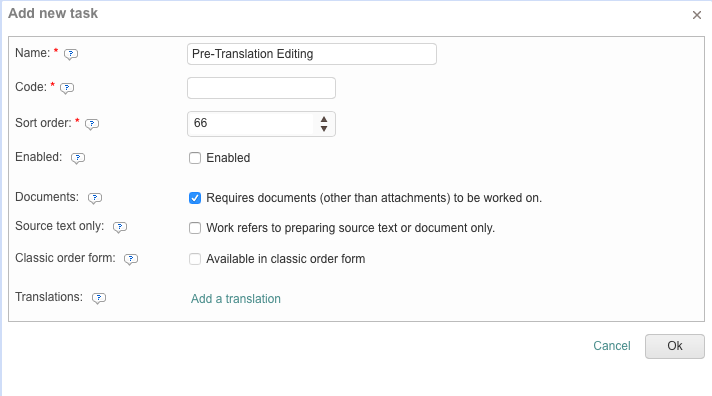Open help bubble next to Name

point(71,54)
